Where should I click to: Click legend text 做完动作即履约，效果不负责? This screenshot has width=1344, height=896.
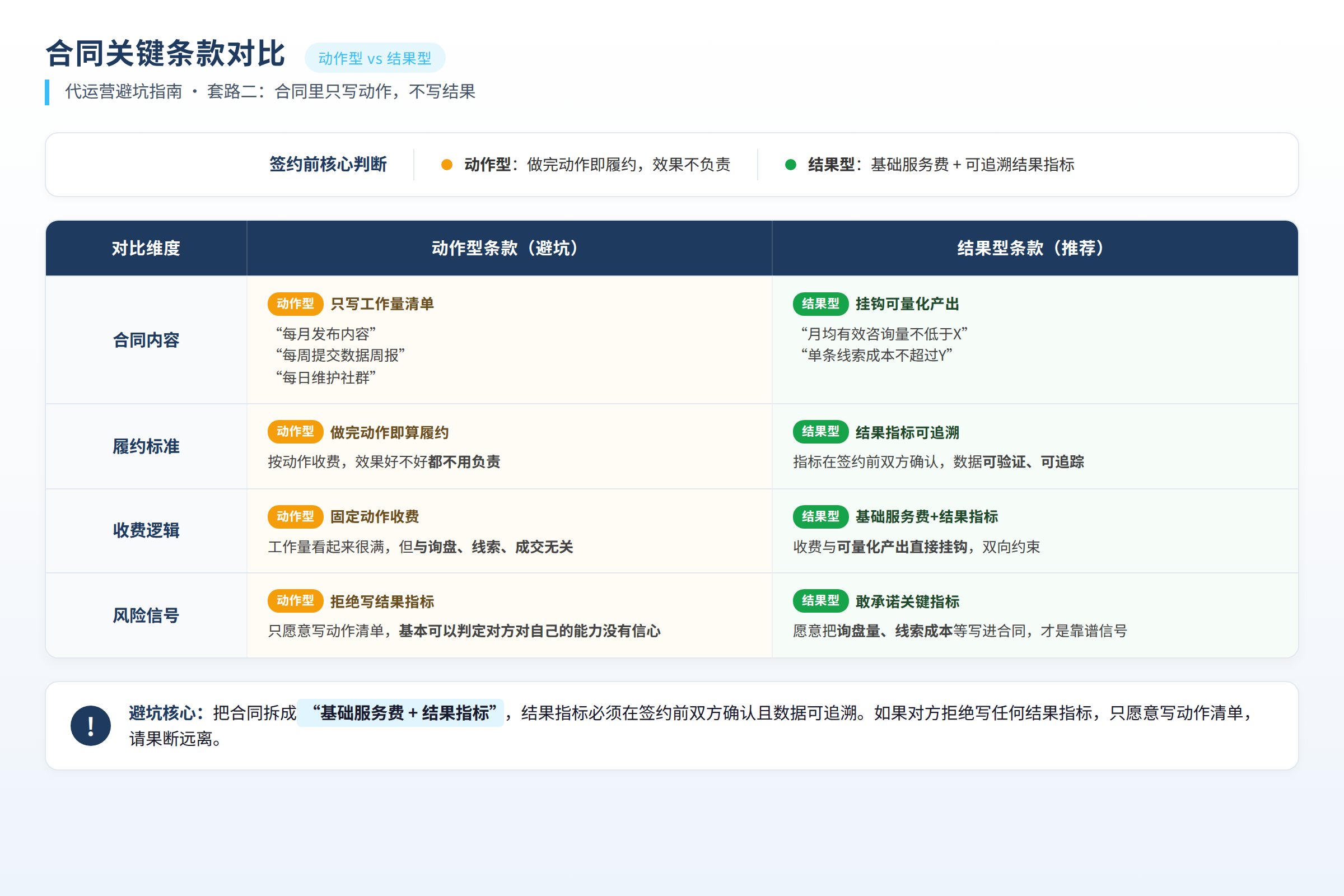coord(628,165)
